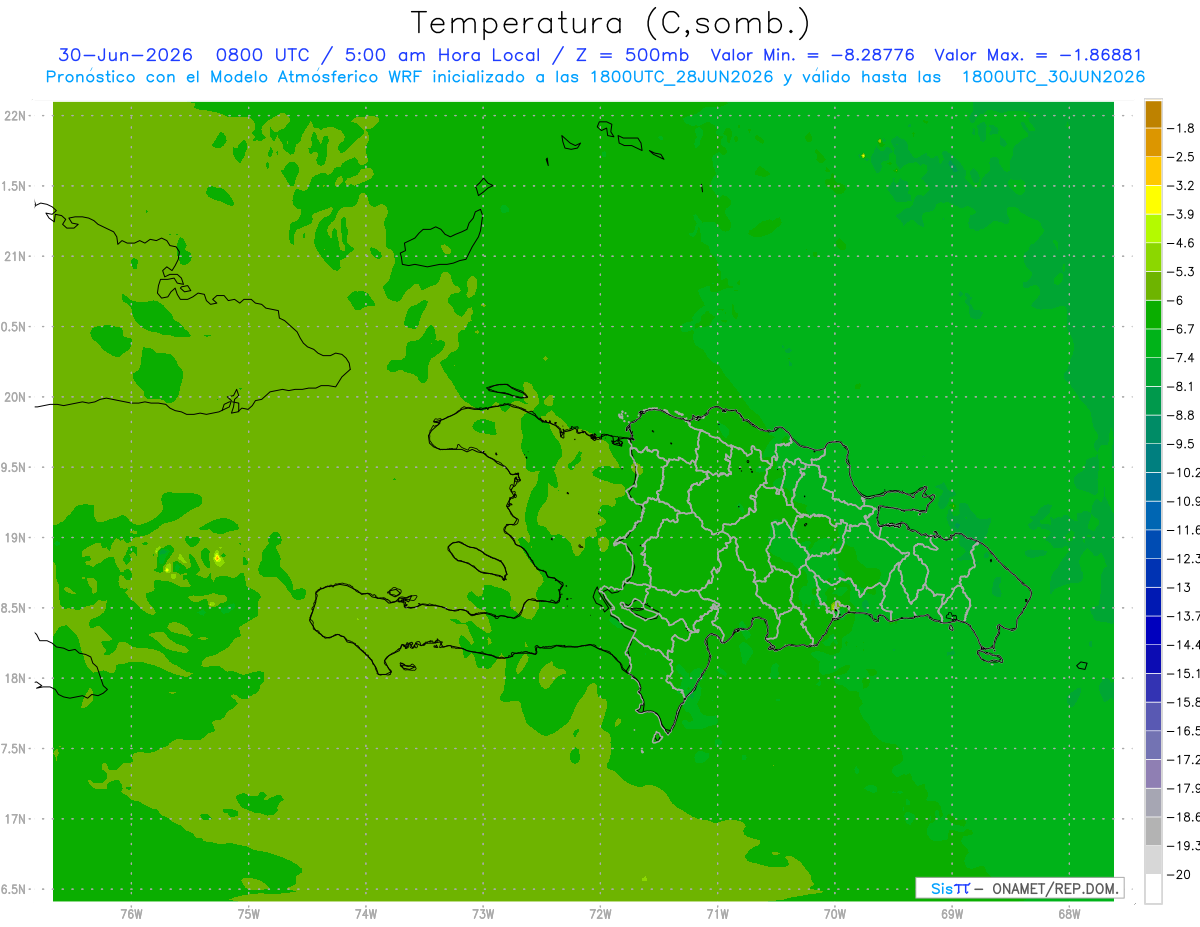Click the "17N" latitude label
1200x927 pixels.
click(x=15, y=819)
